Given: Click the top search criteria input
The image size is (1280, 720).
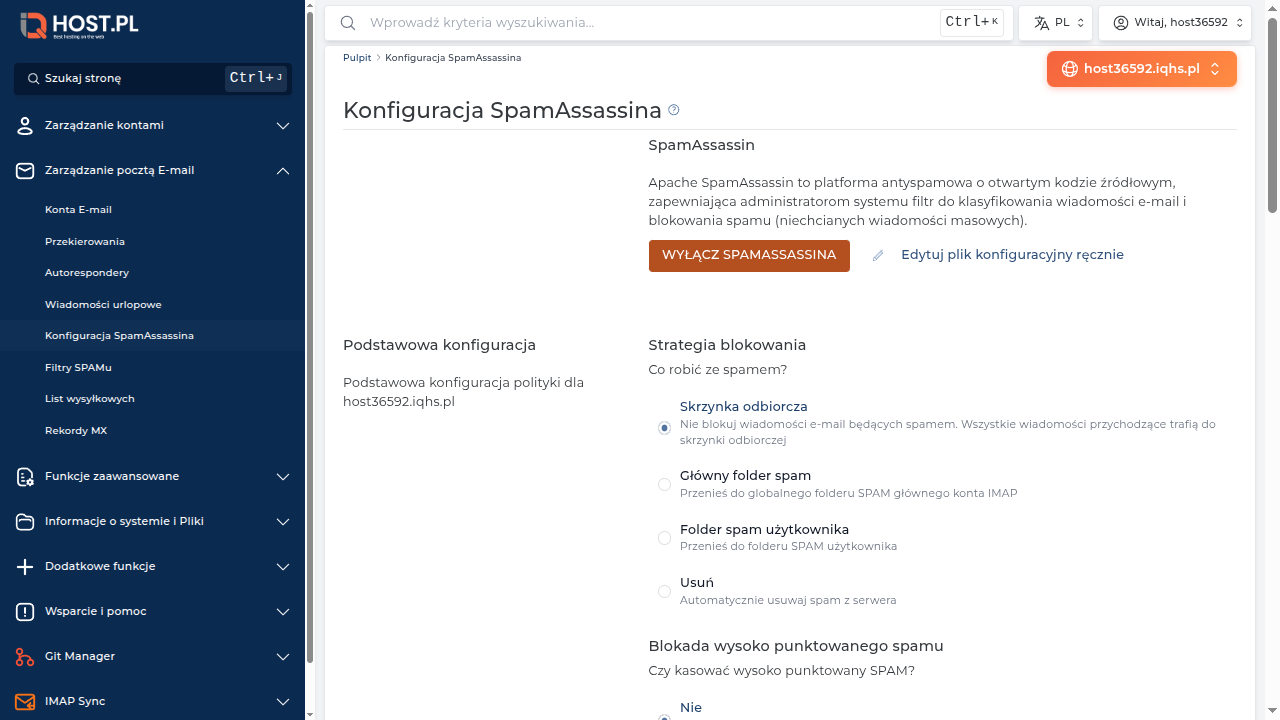Looking at the screenshot, I should click(650, 22).
